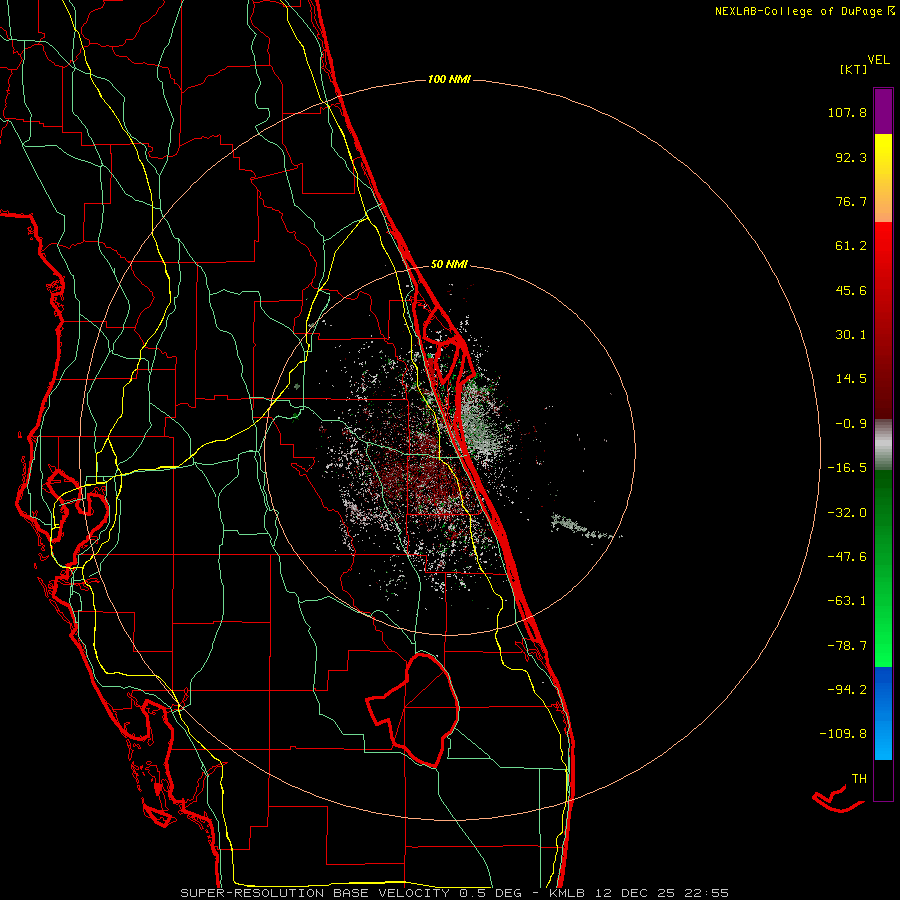Click the -78.7 velocity scale value

(x=847, y=646)
